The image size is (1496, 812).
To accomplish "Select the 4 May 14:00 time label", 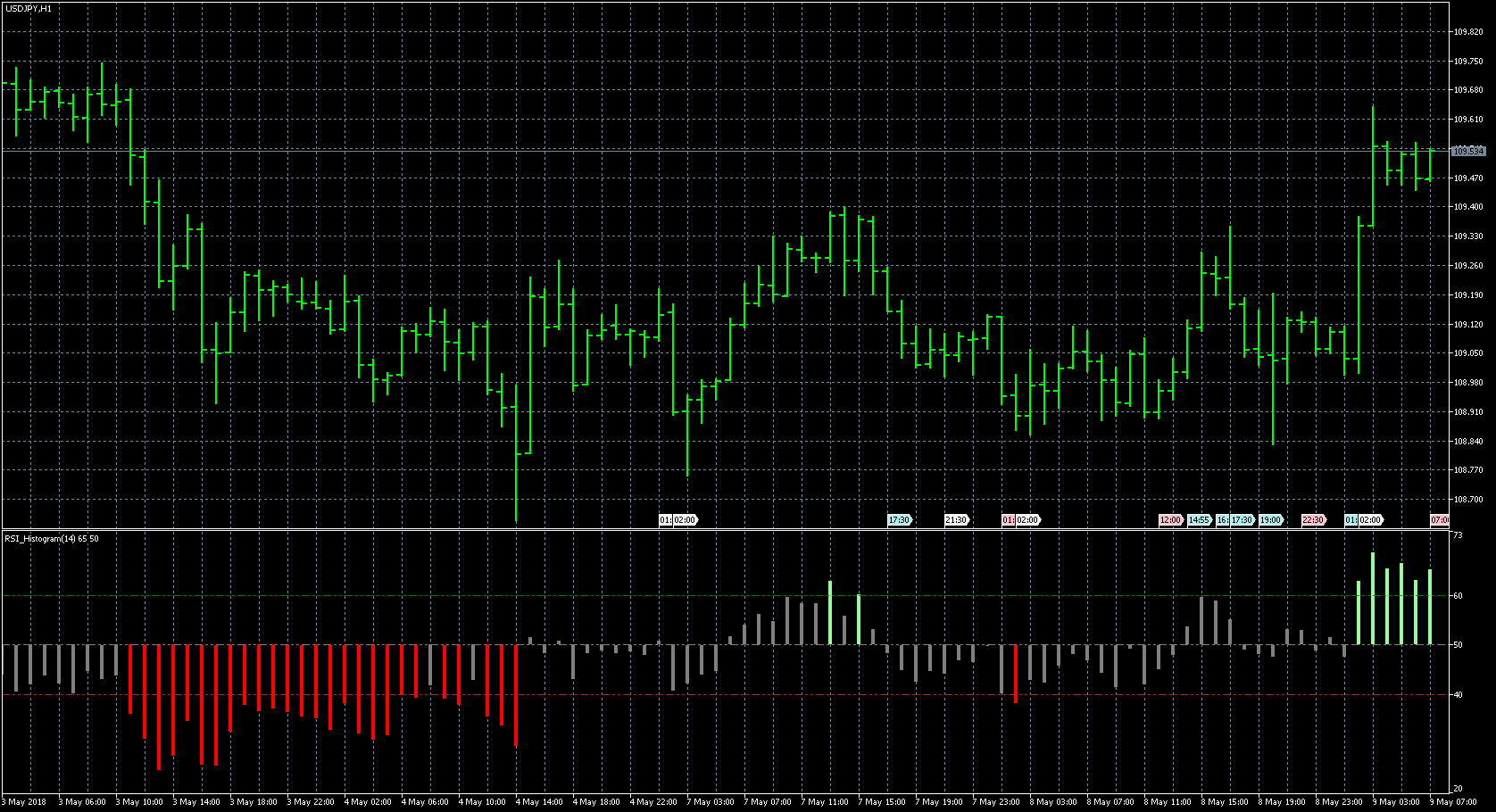I will point(539,802).
